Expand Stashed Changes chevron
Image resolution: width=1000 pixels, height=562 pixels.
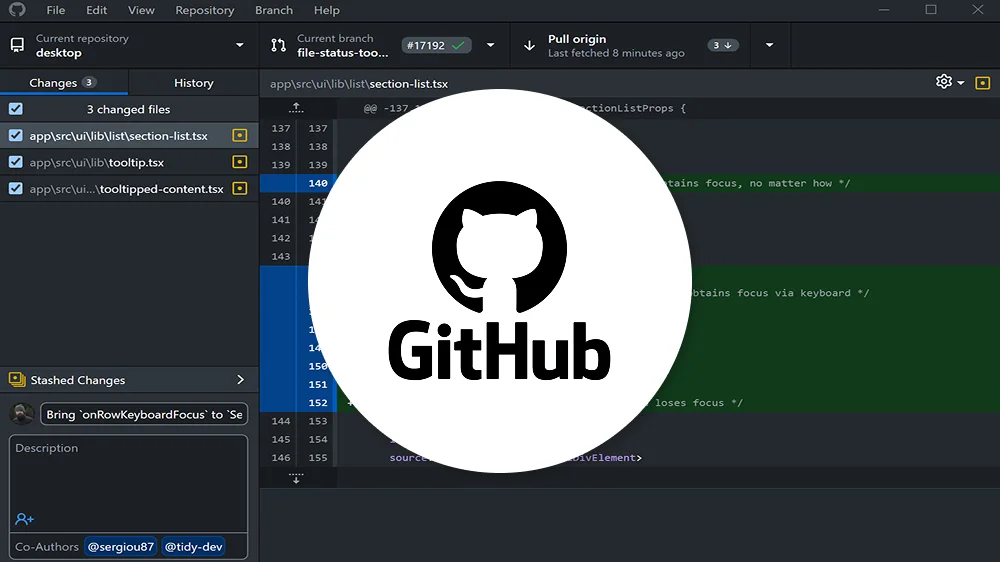pos(240,380)
